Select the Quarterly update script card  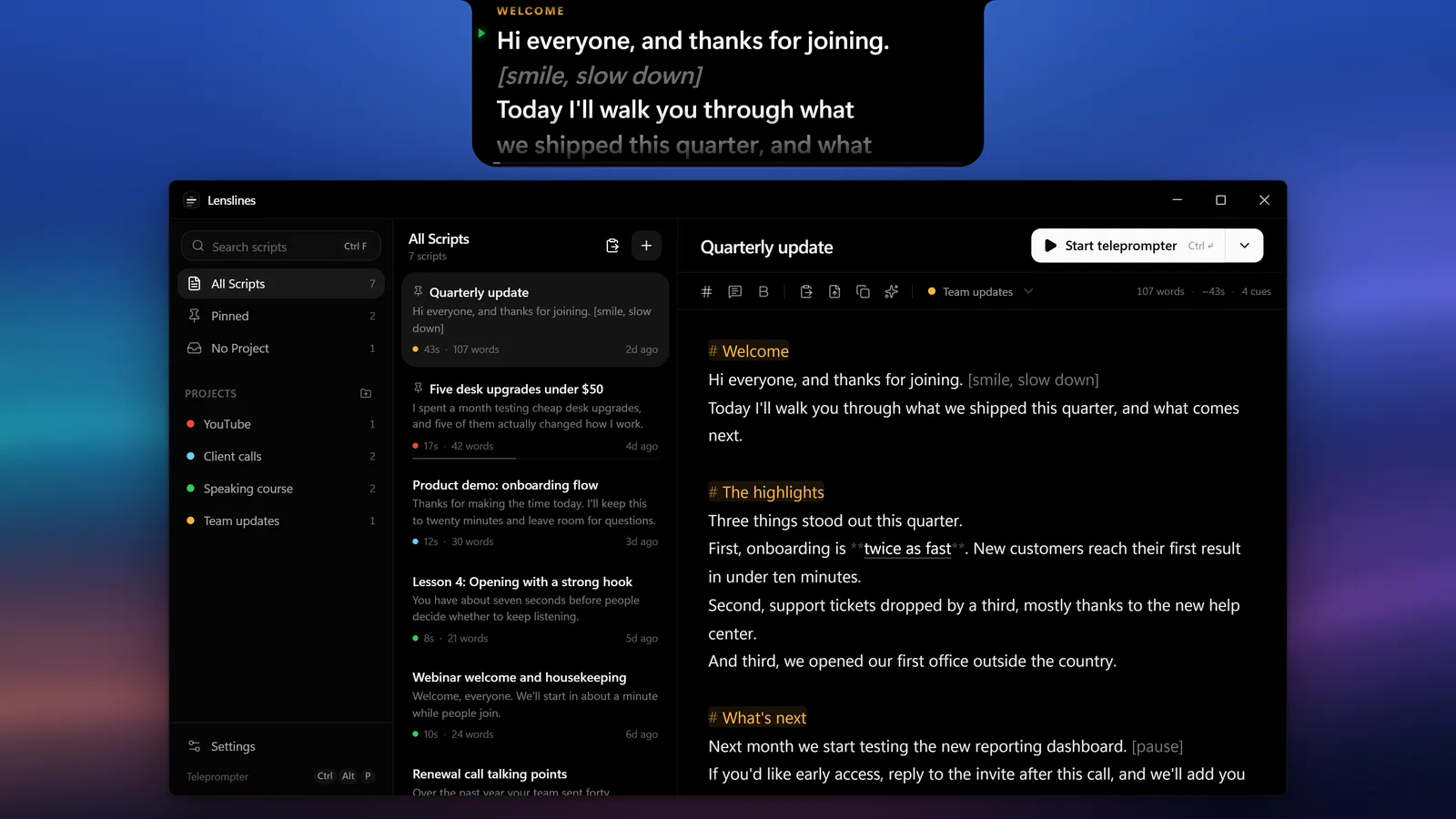535,320
